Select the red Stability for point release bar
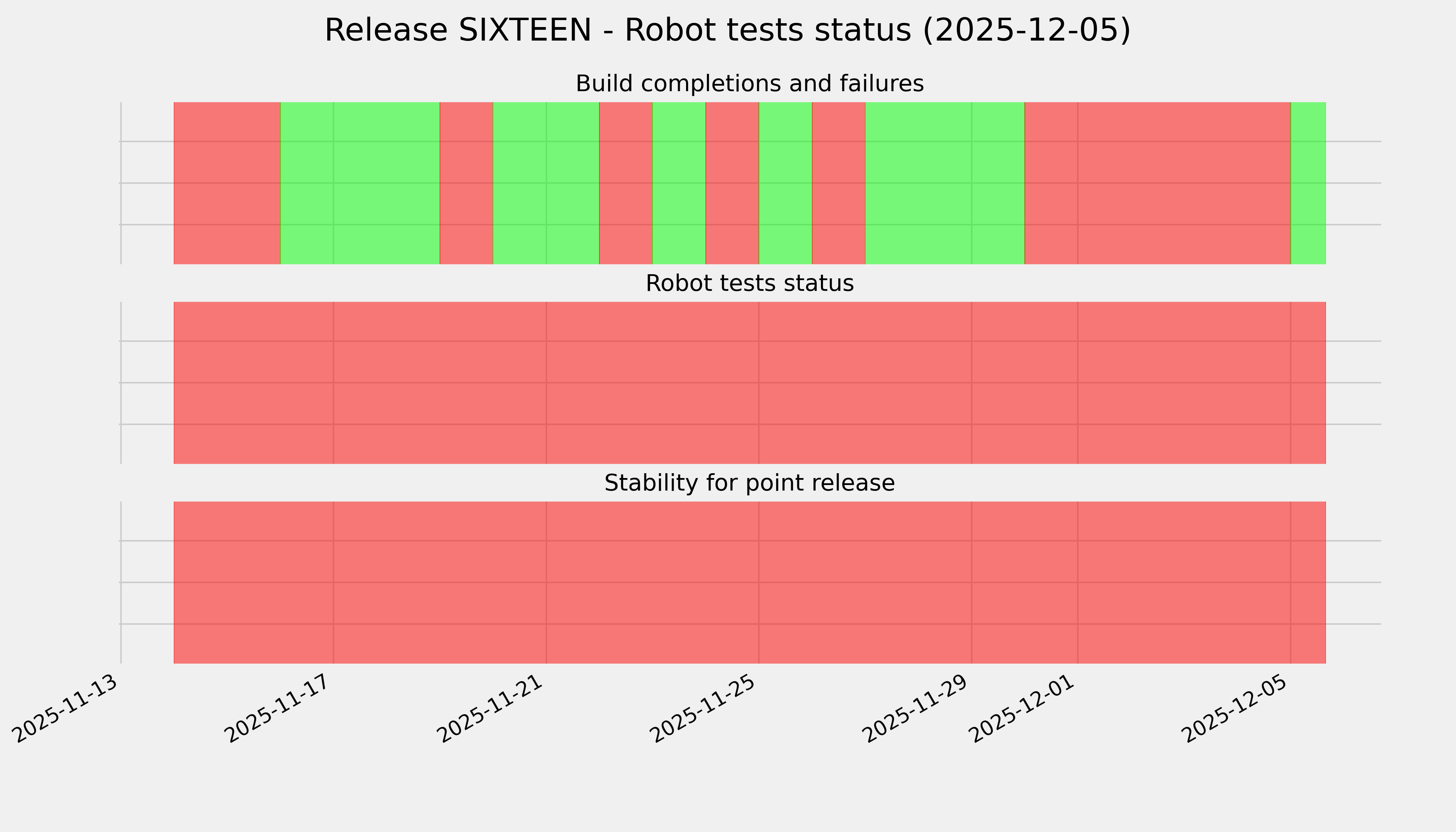Image resolution: width=1456 pixels, height=832 pixels. [x=749, y=582]
